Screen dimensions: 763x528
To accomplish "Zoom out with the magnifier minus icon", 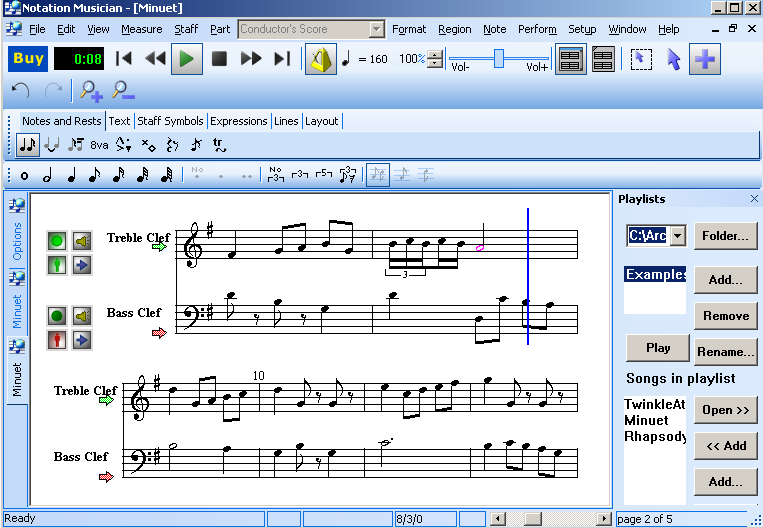I will coord(123,91).
